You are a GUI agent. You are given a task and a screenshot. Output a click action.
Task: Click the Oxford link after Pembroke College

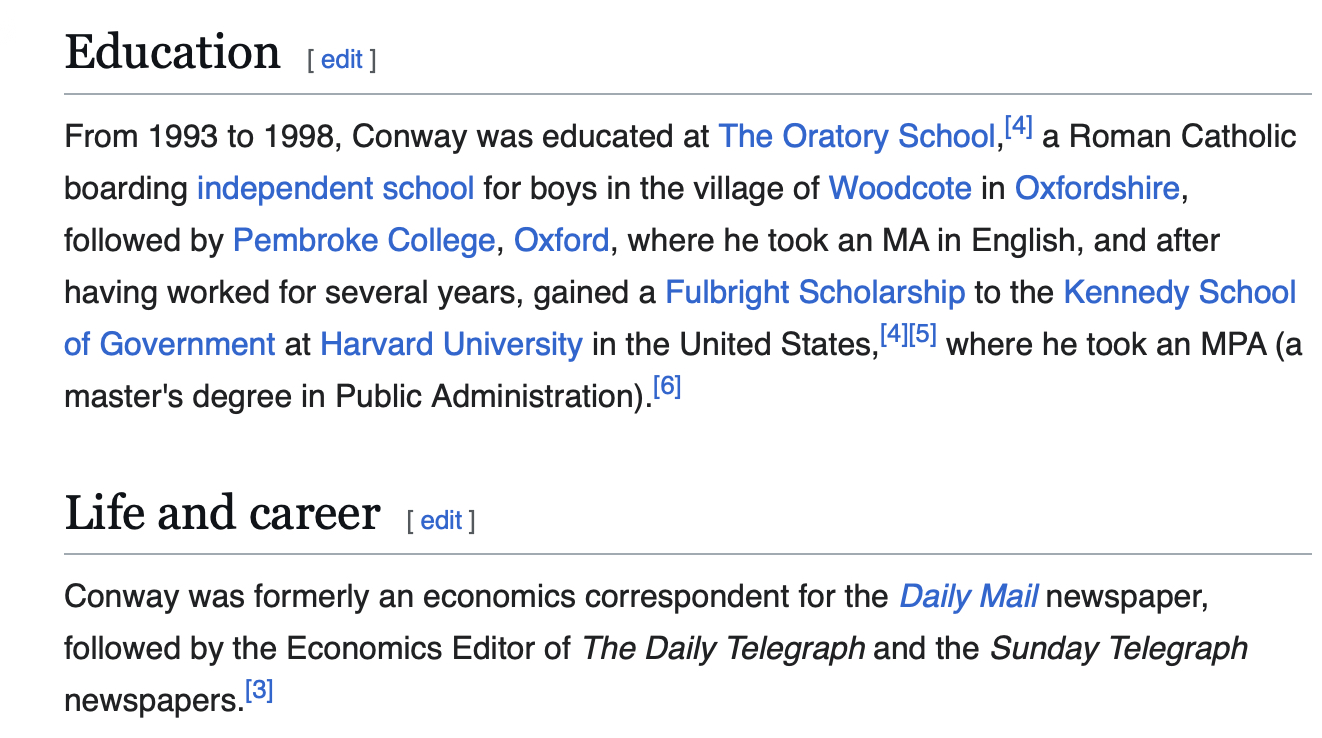561,240
